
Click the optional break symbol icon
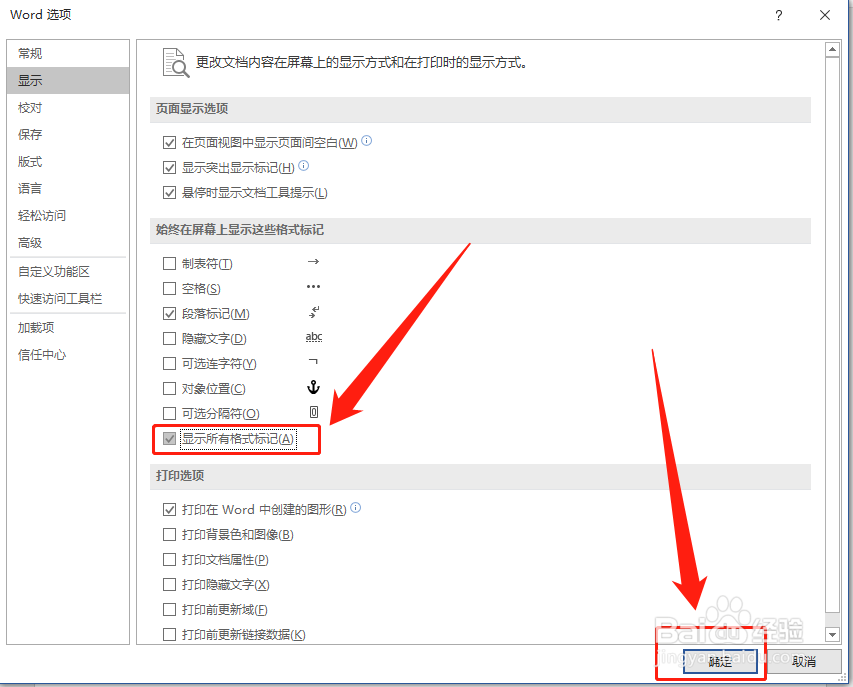pyautogui.click(x=314, y=412)
